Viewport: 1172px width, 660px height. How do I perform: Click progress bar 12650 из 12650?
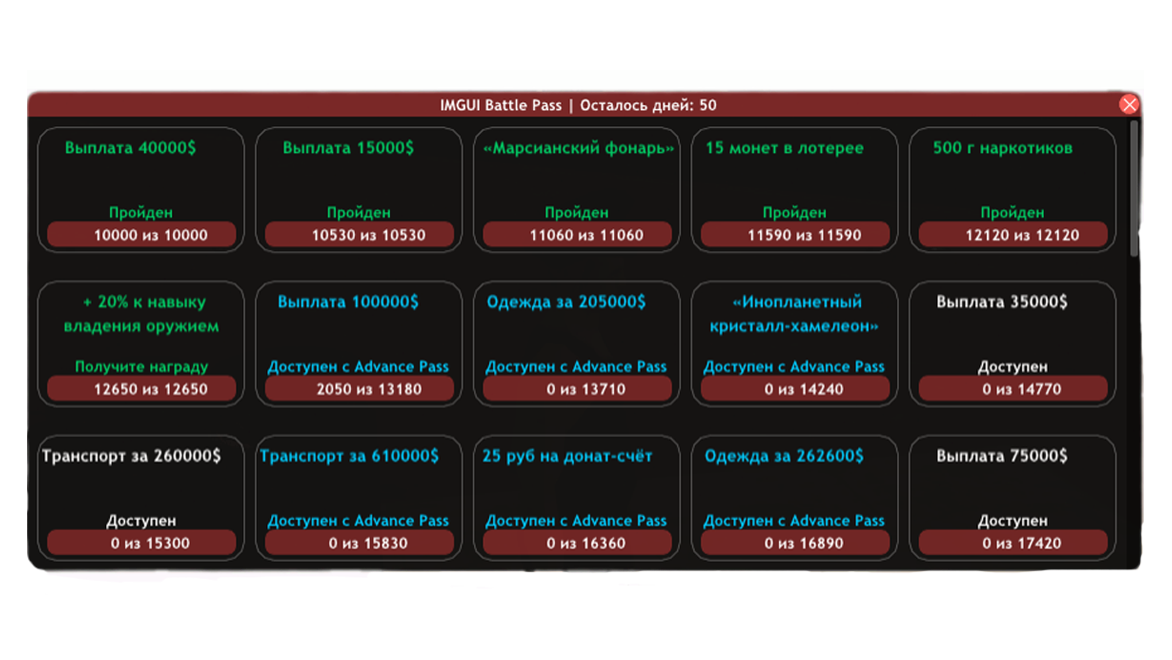141,389
